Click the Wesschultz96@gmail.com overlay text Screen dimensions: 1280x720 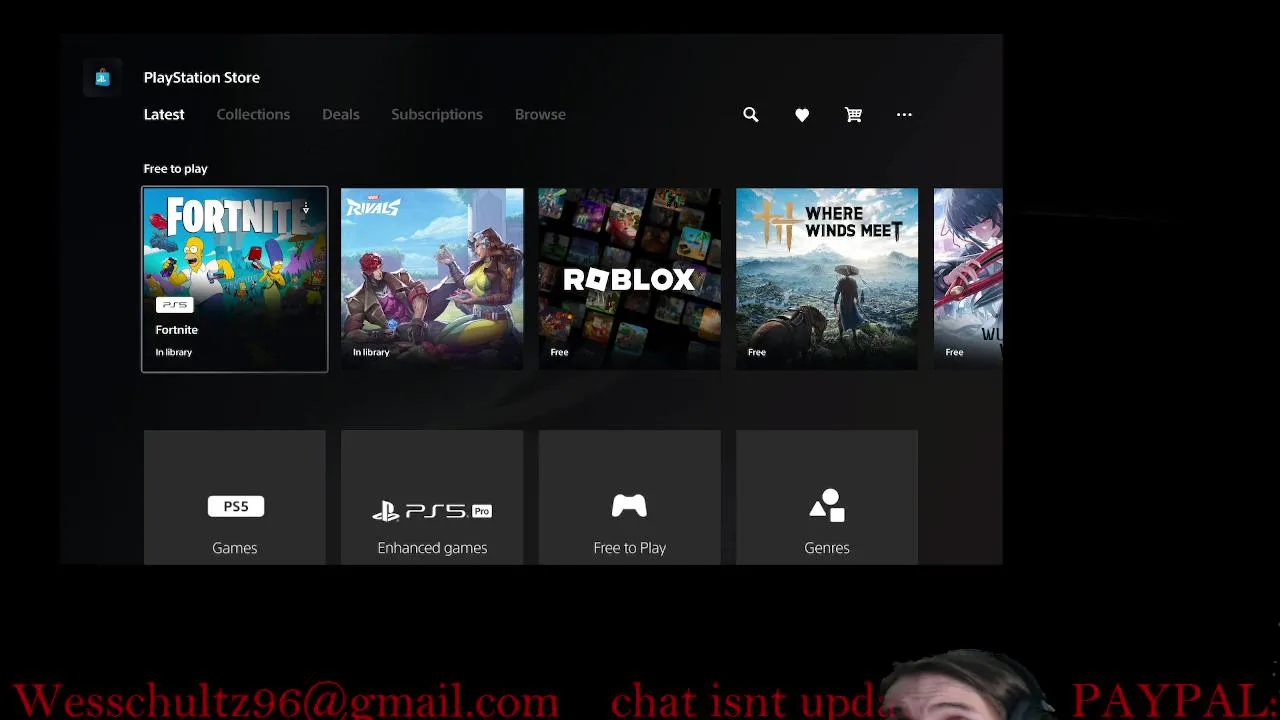click(286, 700)
